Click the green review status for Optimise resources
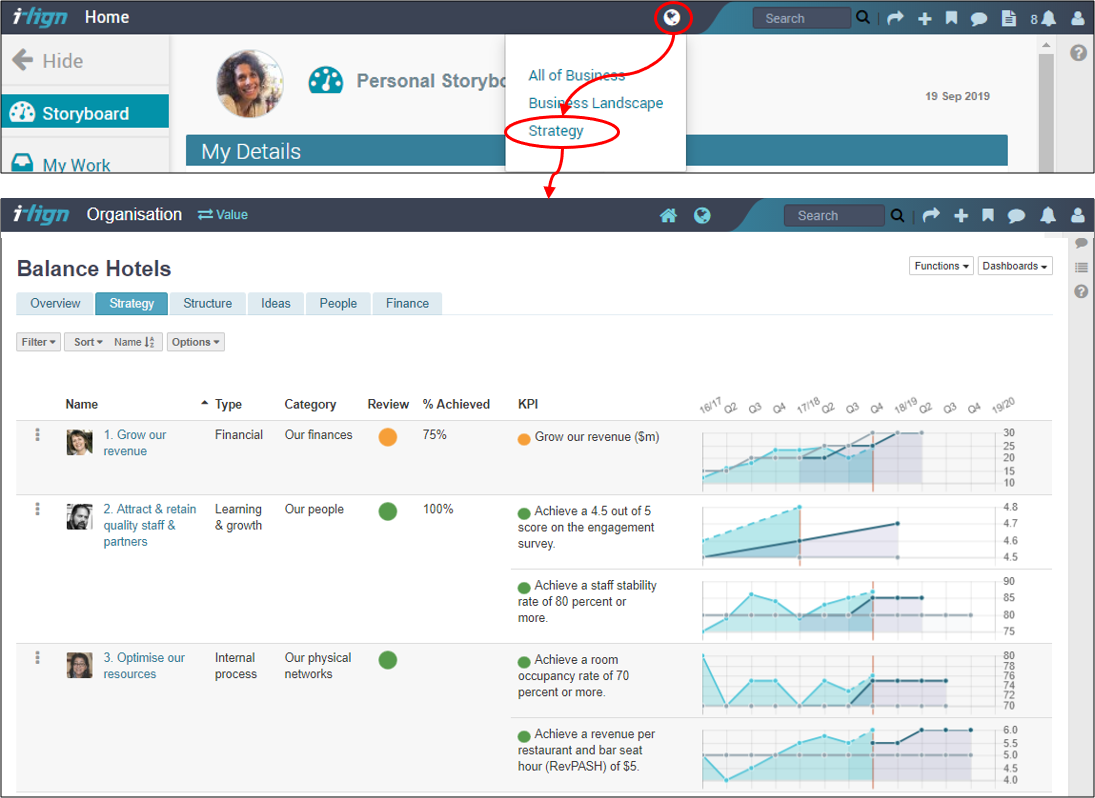 [x=388, y=660]
